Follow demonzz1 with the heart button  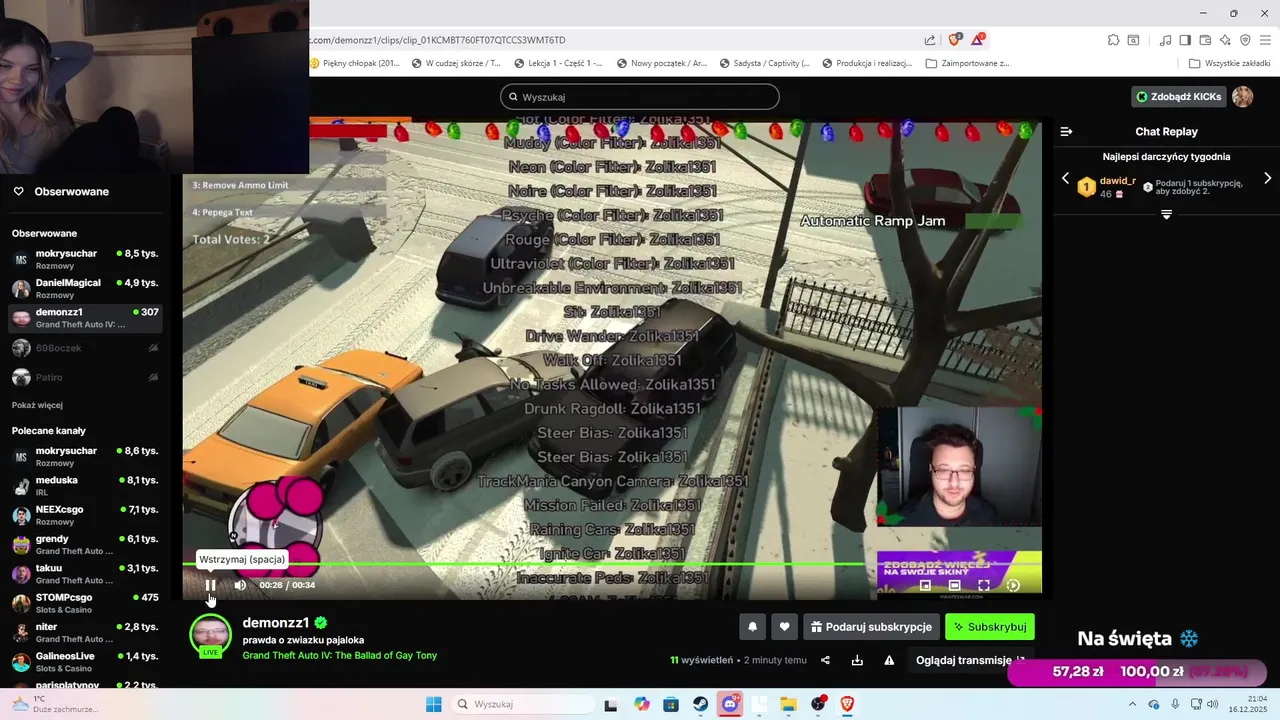[x=785, y=627]
